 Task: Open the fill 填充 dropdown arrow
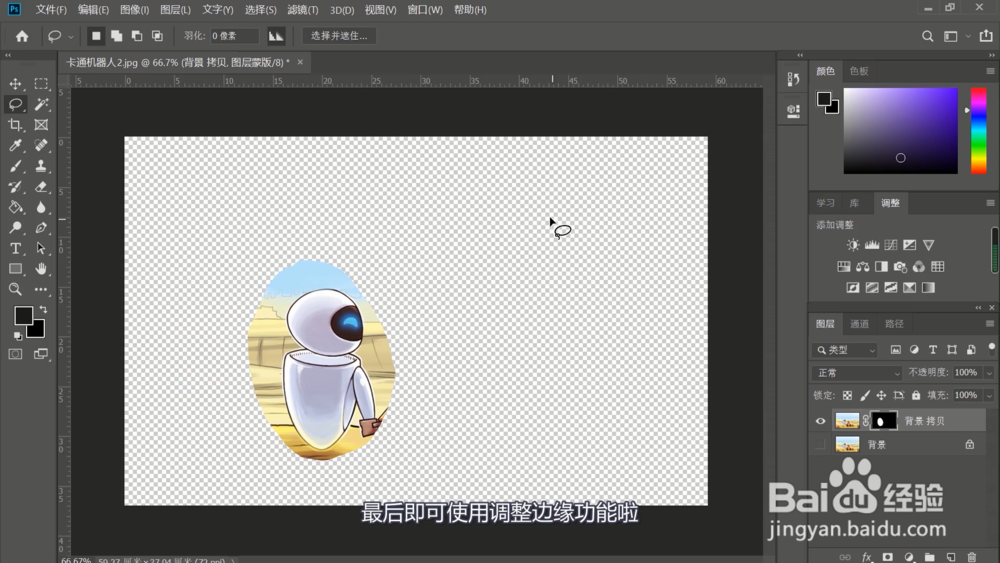click(x=989, y=395)
